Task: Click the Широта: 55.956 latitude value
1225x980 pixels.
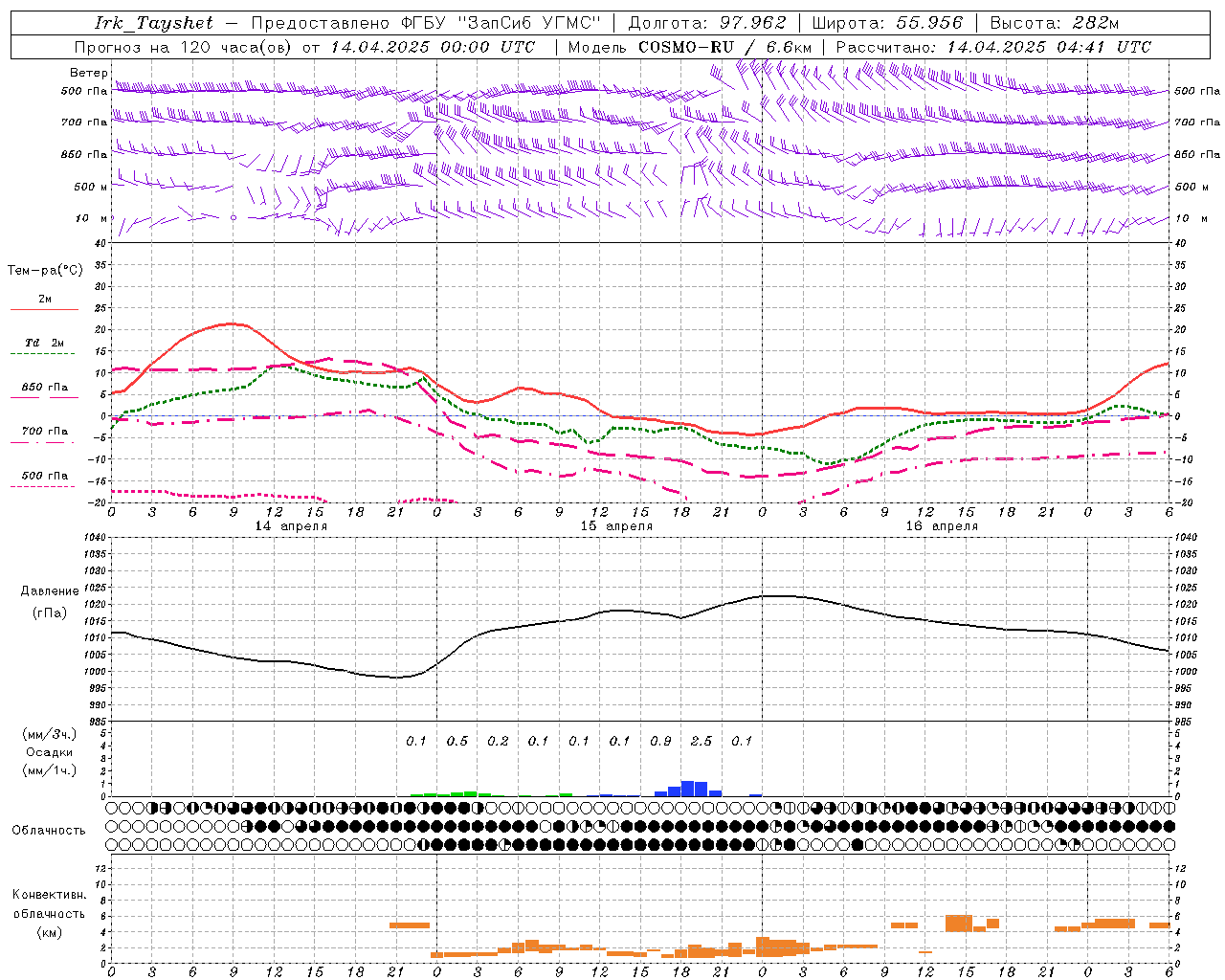Action: (x=887, y=23)
